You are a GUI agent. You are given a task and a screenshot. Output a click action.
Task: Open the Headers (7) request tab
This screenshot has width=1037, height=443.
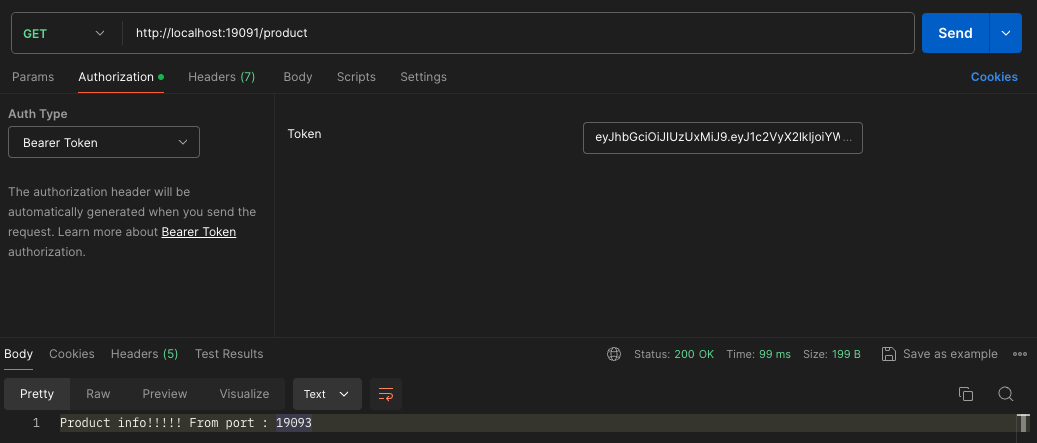click(x=222, y=77)
